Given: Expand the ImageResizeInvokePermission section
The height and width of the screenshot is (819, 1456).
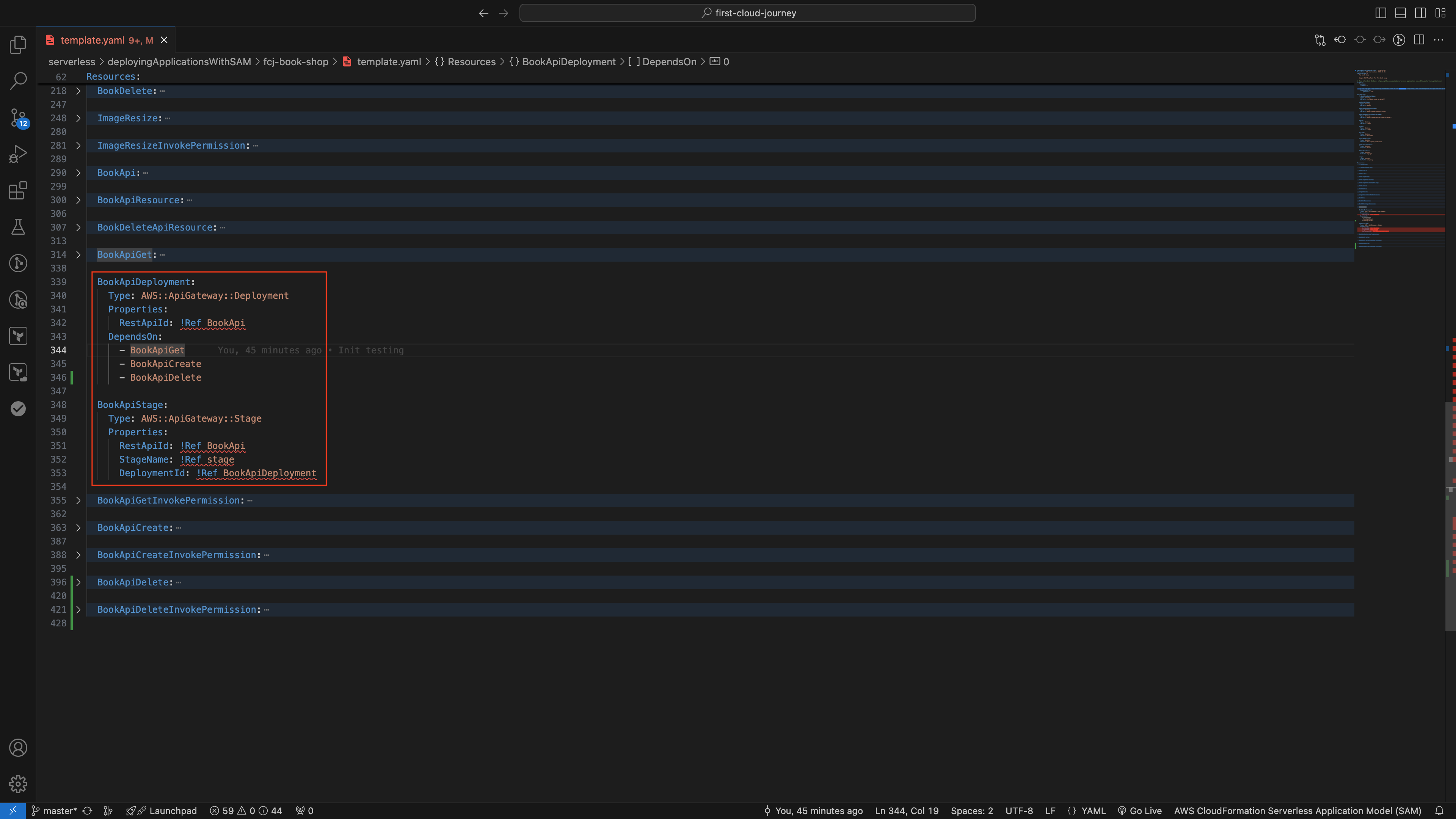Looking at the screenshot, I should pyautogui.click(x=78, y=145).
